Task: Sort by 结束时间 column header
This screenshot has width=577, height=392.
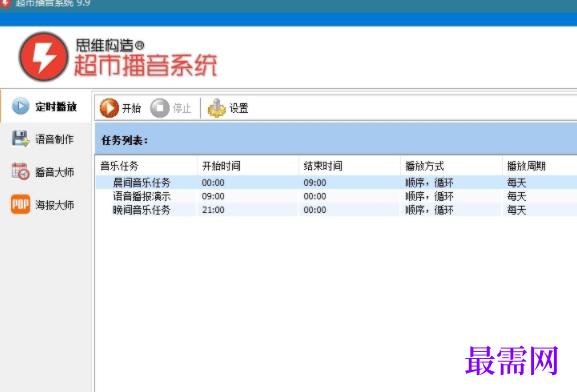Action: pos(350,166)
